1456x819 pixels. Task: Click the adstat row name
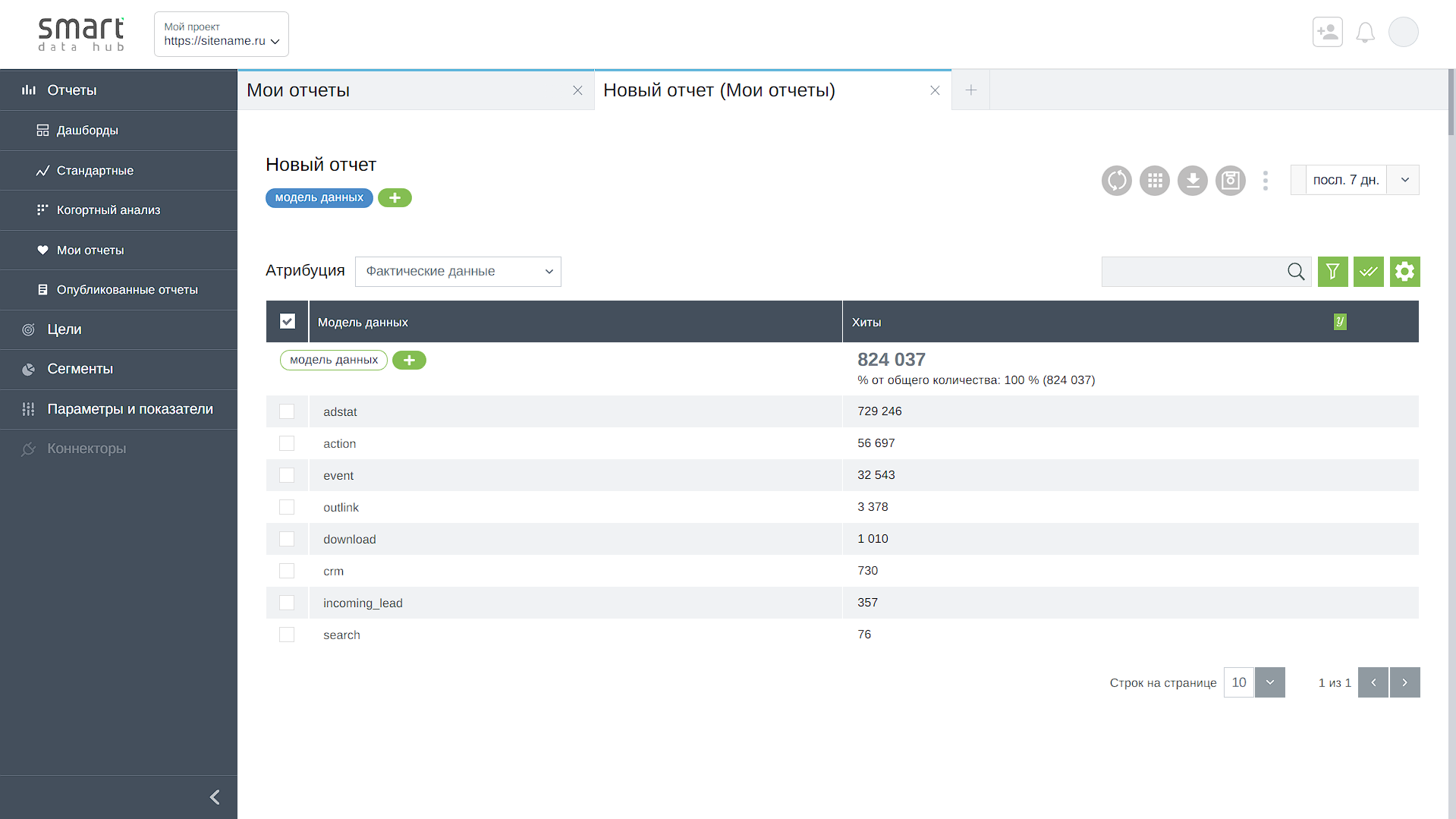point(340,412)
